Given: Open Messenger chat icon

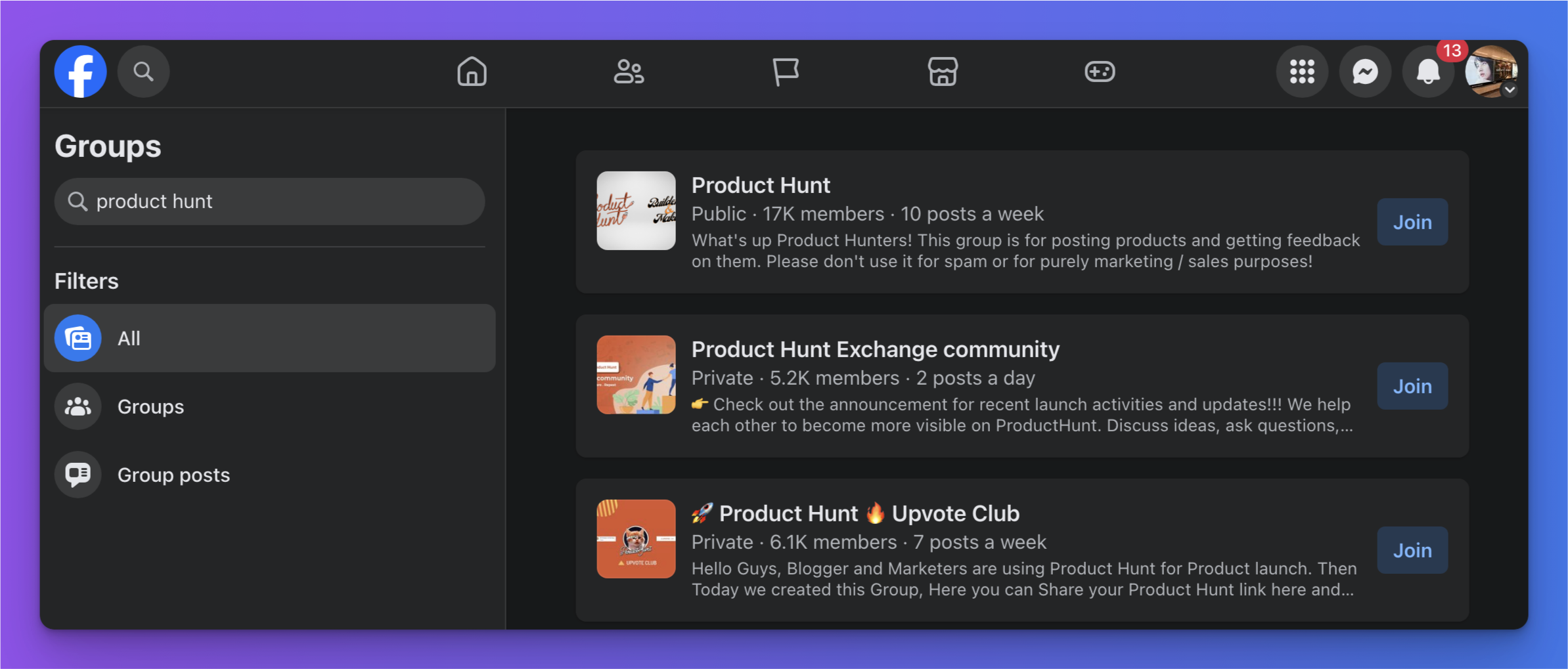Looking at the screenshot, I should (x=1365, y=72).
